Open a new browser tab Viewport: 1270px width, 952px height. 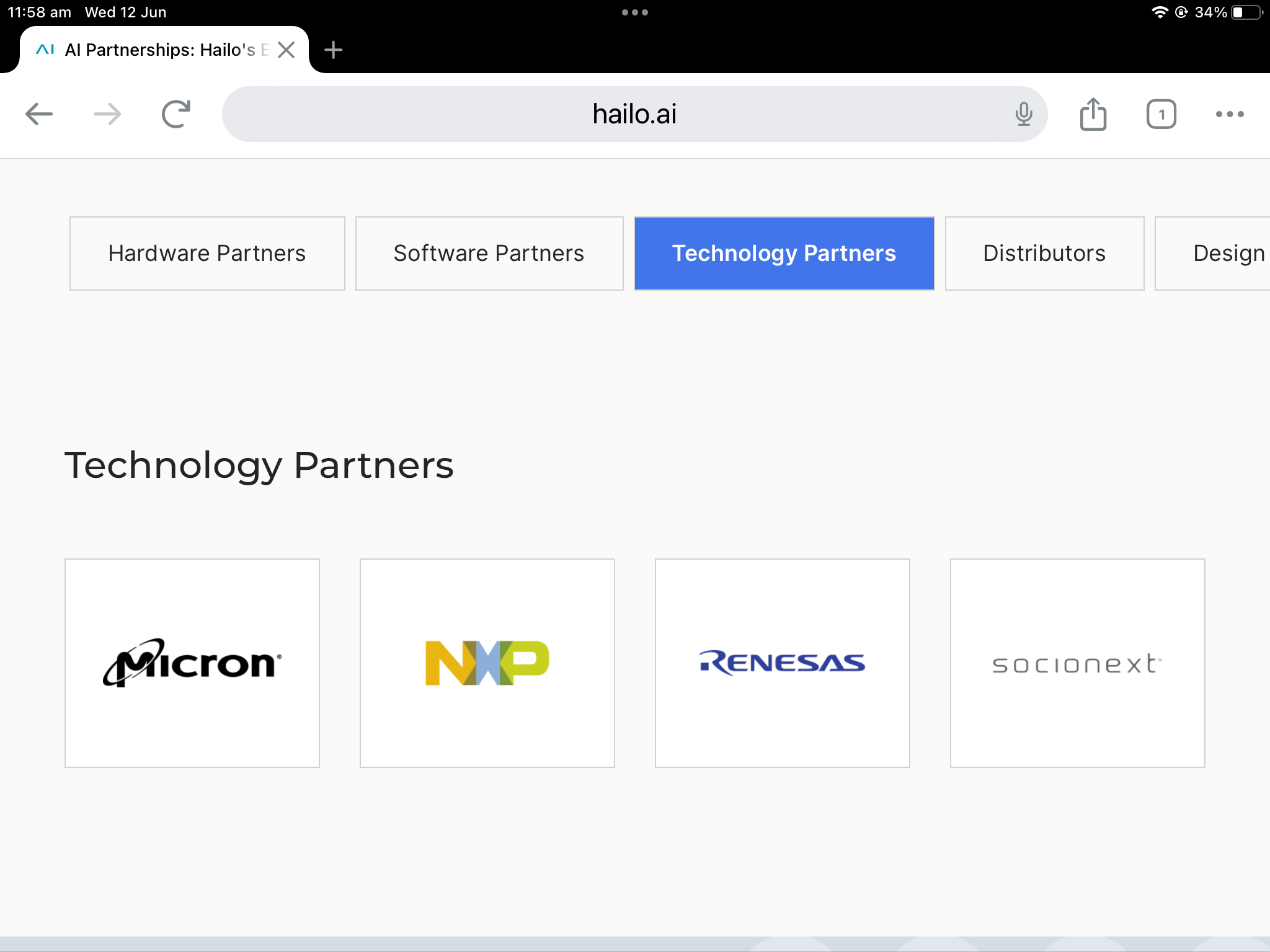334,50
